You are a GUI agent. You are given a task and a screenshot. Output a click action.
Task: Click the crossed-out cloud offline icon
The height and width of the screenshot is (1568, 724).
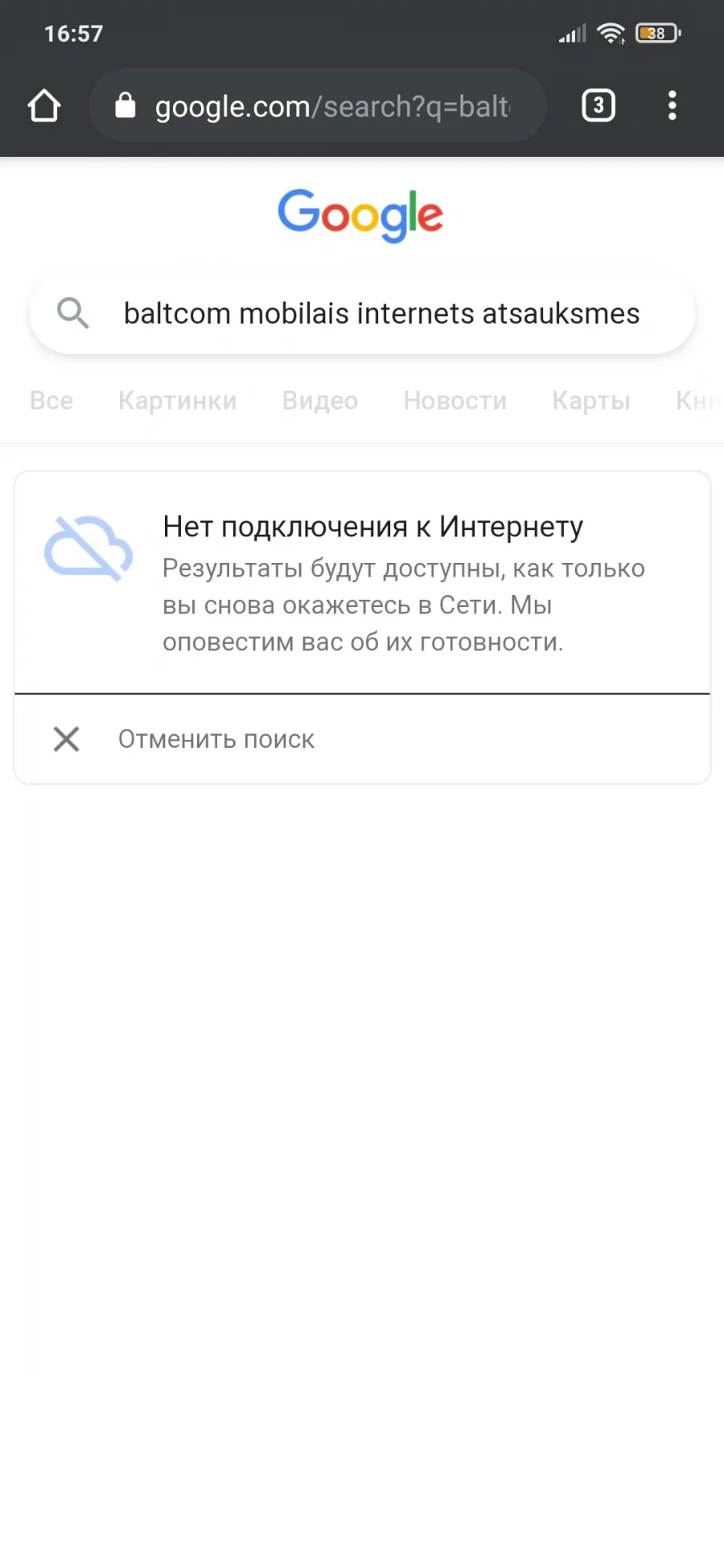click(88, 548)
